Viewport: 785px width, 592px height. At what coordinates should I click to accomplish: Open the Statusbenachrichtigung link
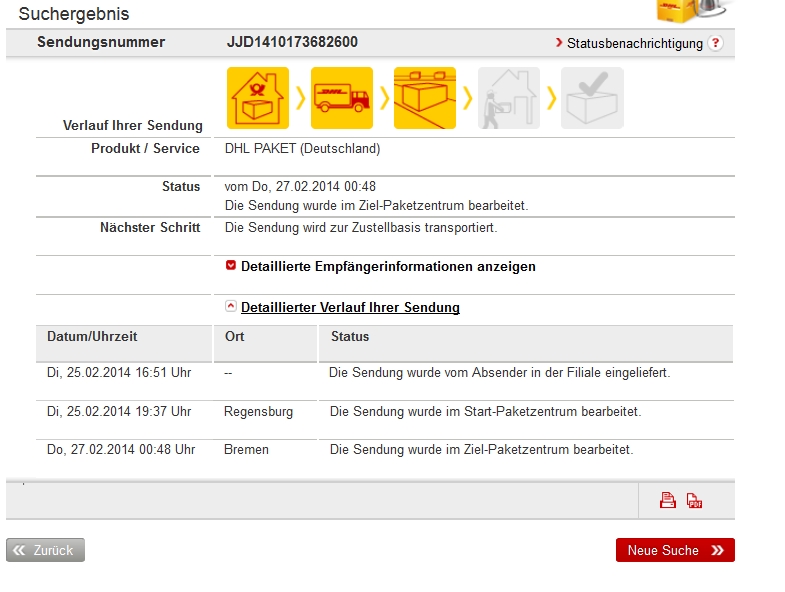coord(634,44)
